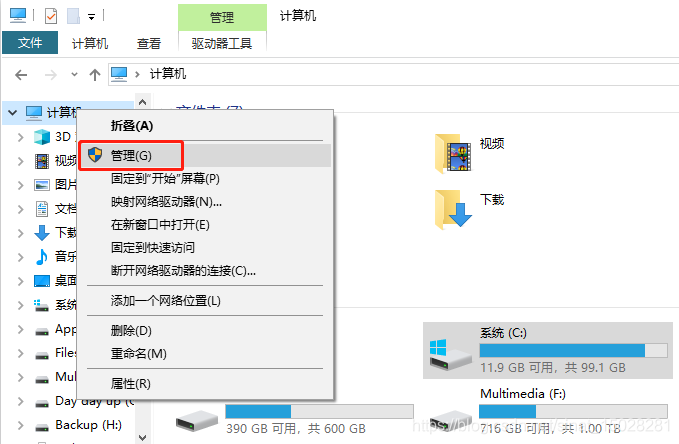Viewport: 679px width, 444px height.
Task: Select the 3D objects cube icon
Action: click(42, 137)
